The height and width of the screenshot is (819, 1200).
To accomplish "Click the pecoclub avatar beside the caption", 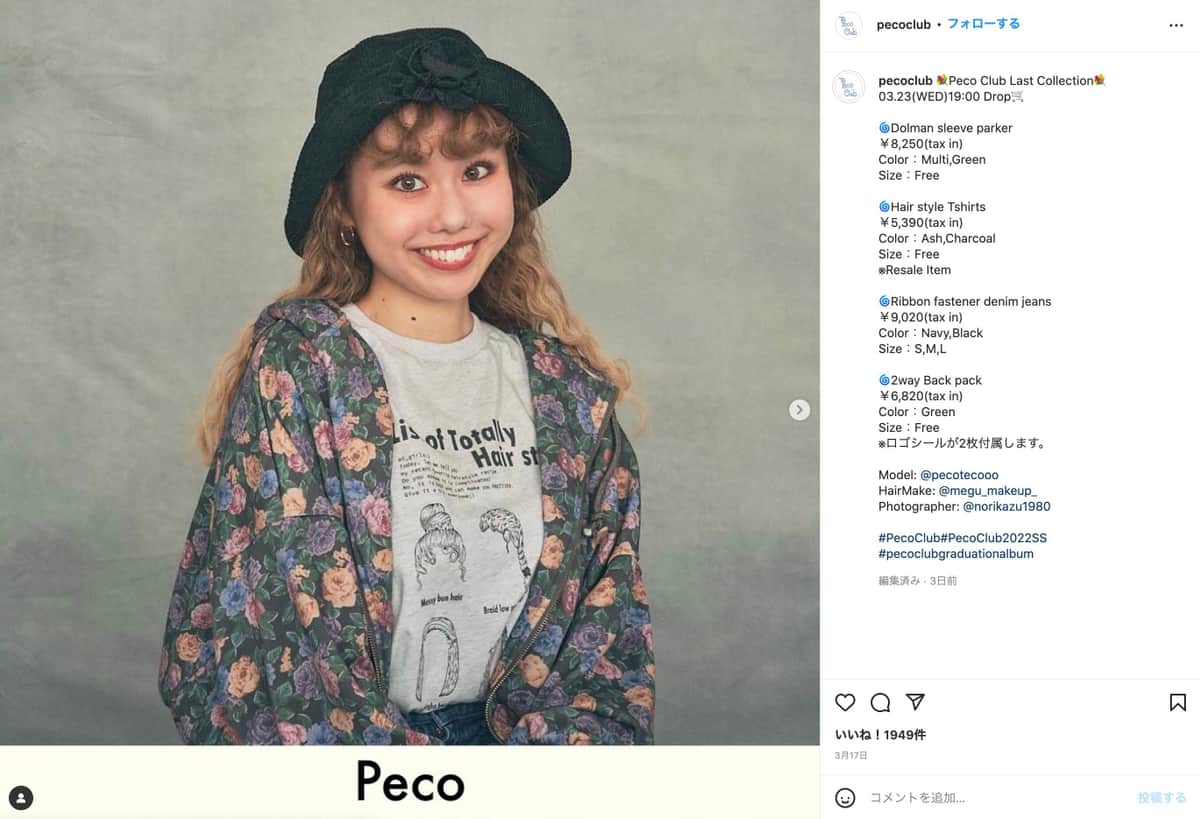I will 848,87.
